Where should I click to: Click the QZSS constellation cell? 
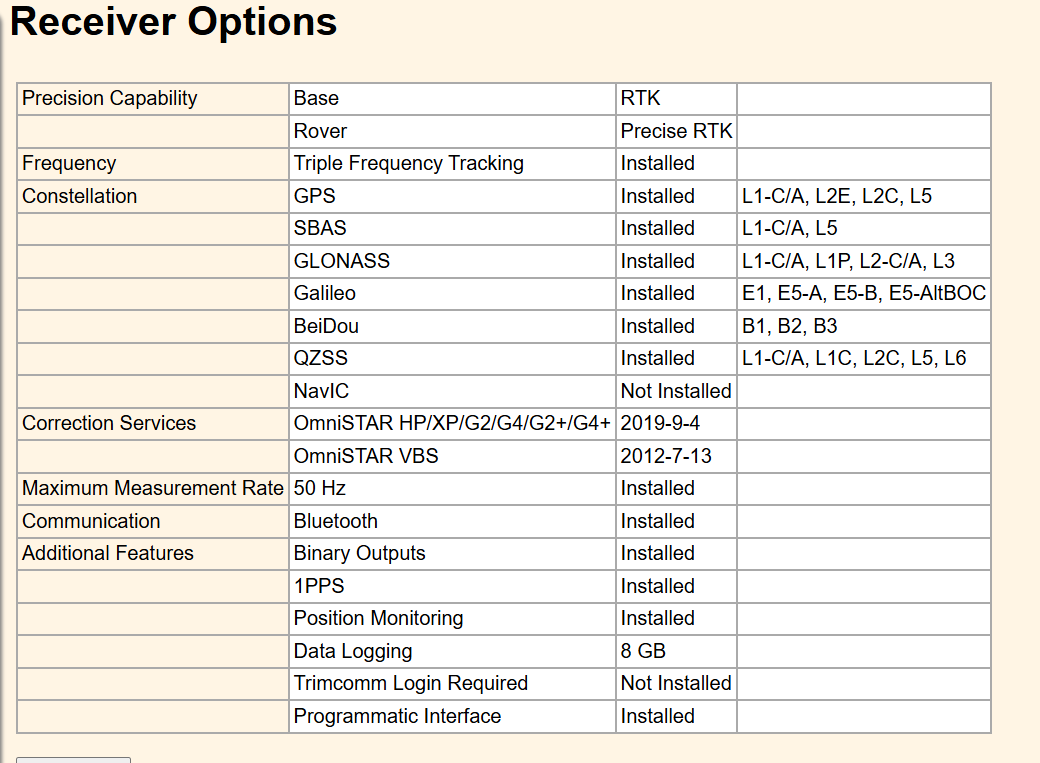320,358
